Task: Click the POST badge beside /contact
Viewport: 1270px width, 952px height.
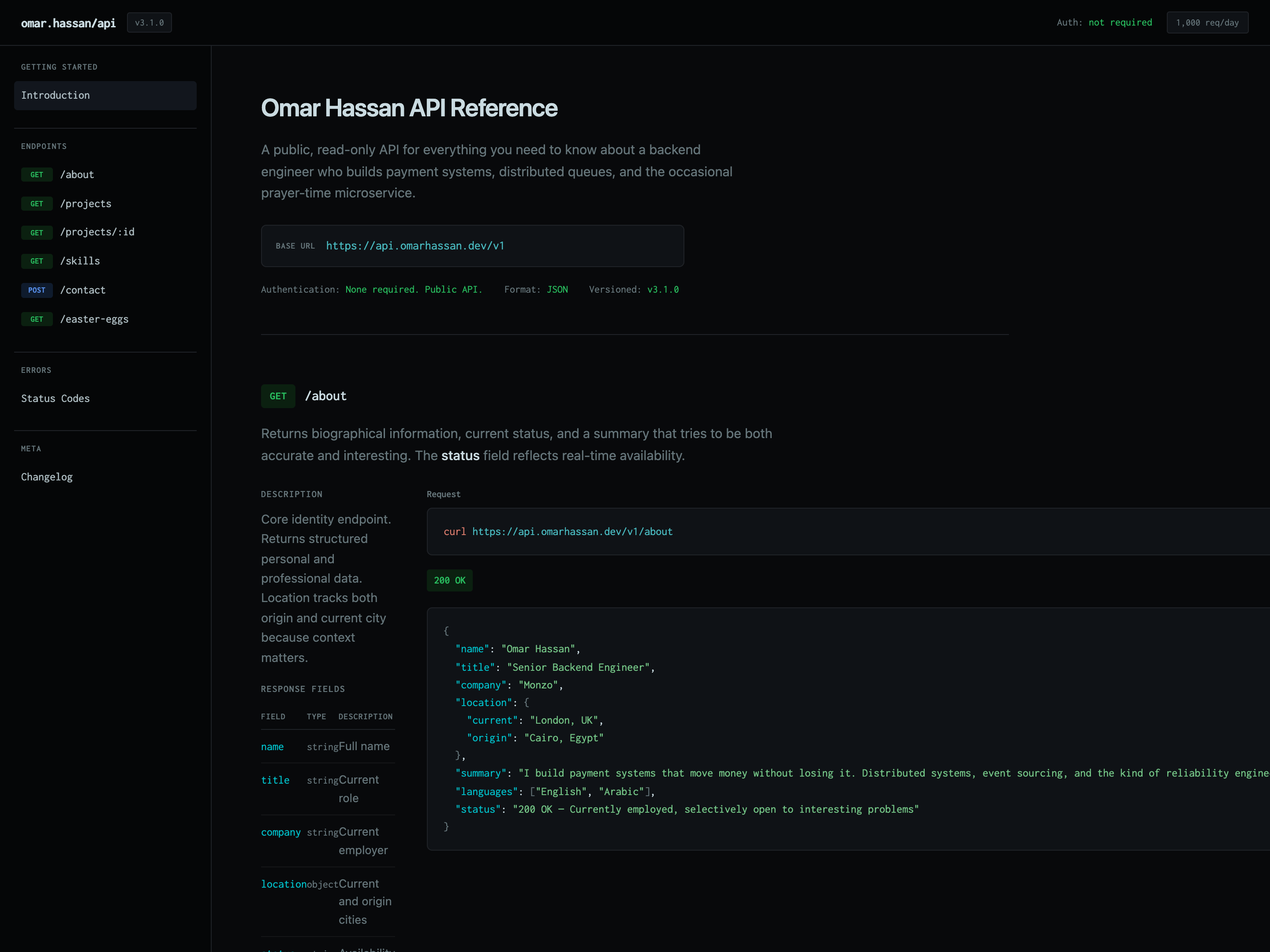Action: pos(37,290)
